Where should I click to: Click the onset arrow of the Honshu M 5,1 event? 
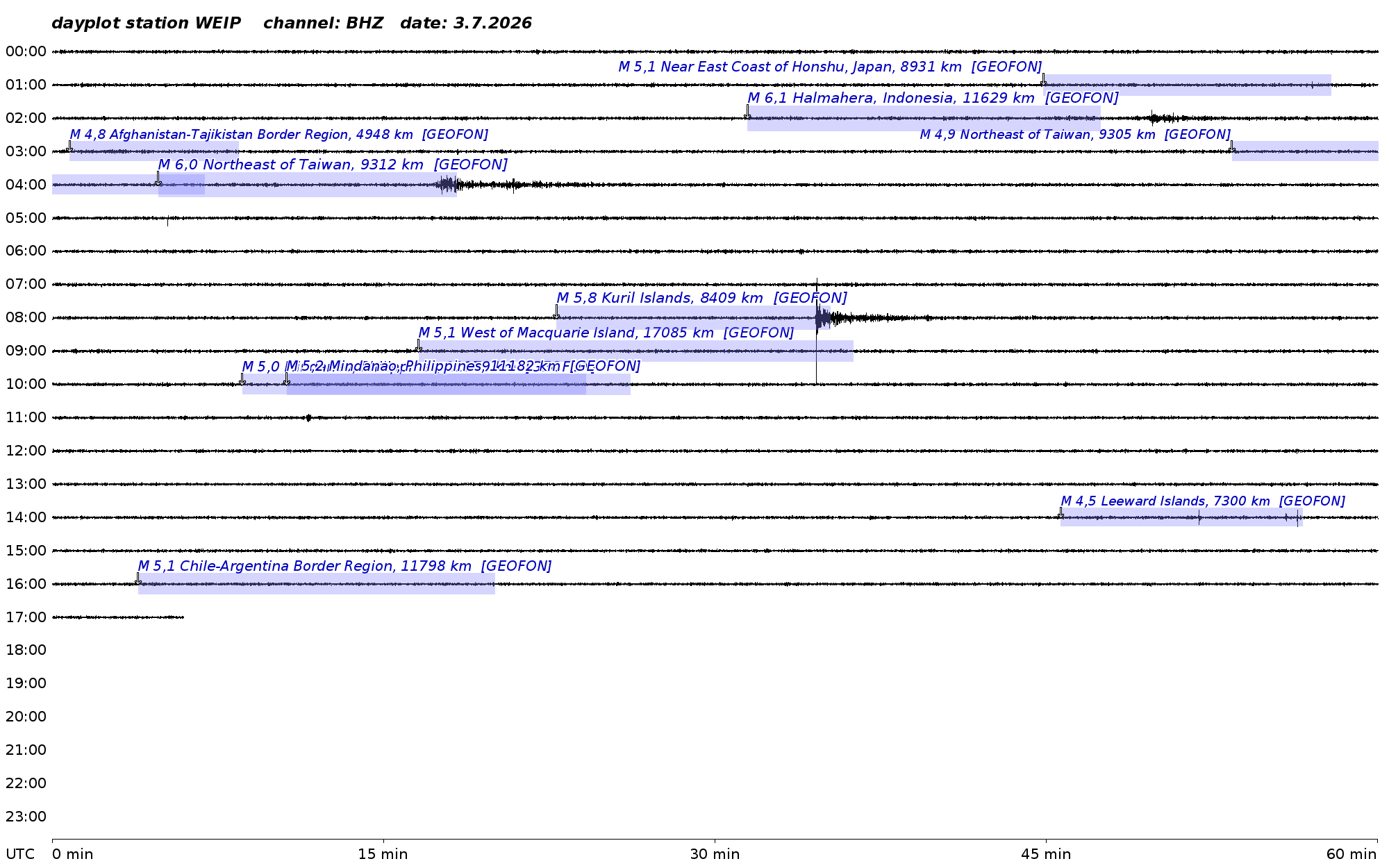click(x=1043, y=80)
